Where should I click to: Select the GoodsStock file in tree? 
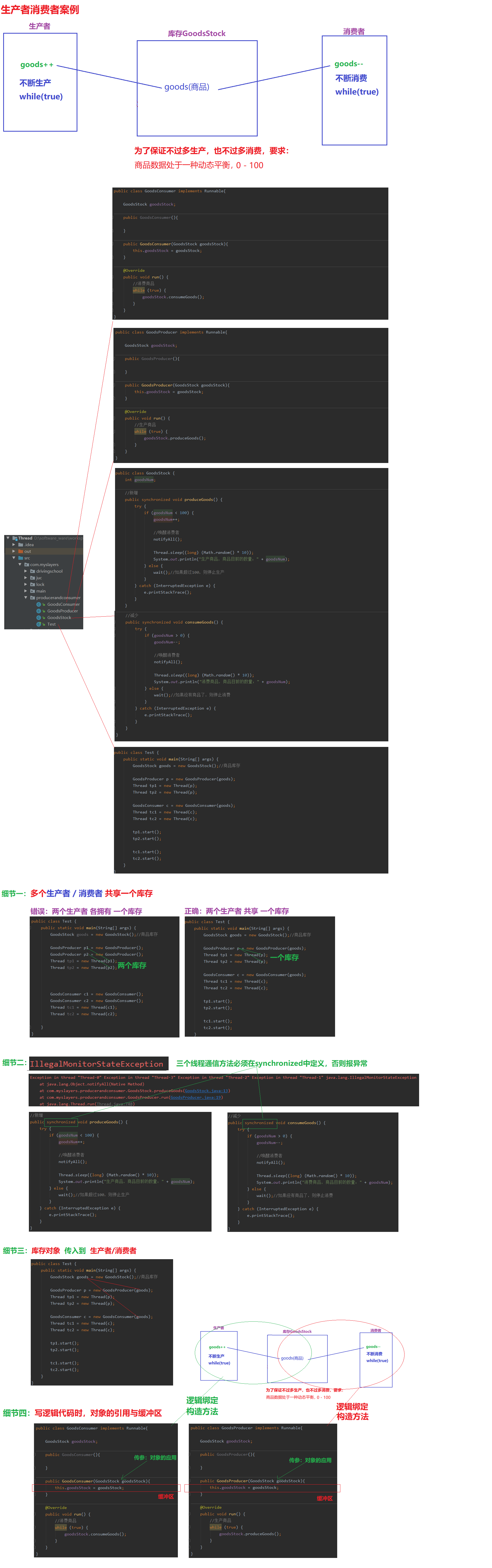click(x=59, y=618)
